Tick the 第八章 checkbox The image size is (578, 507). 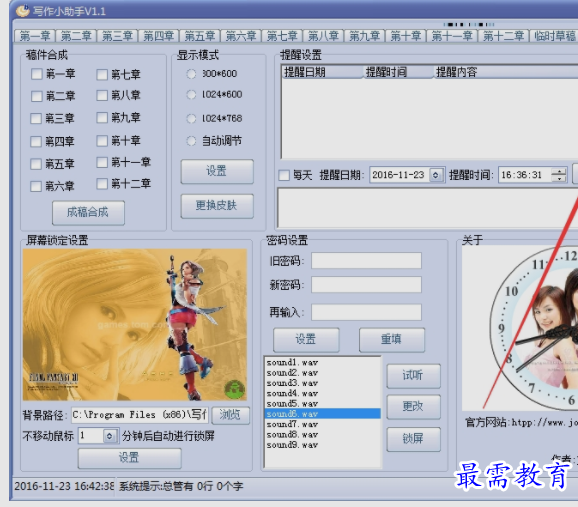[102, 96]
